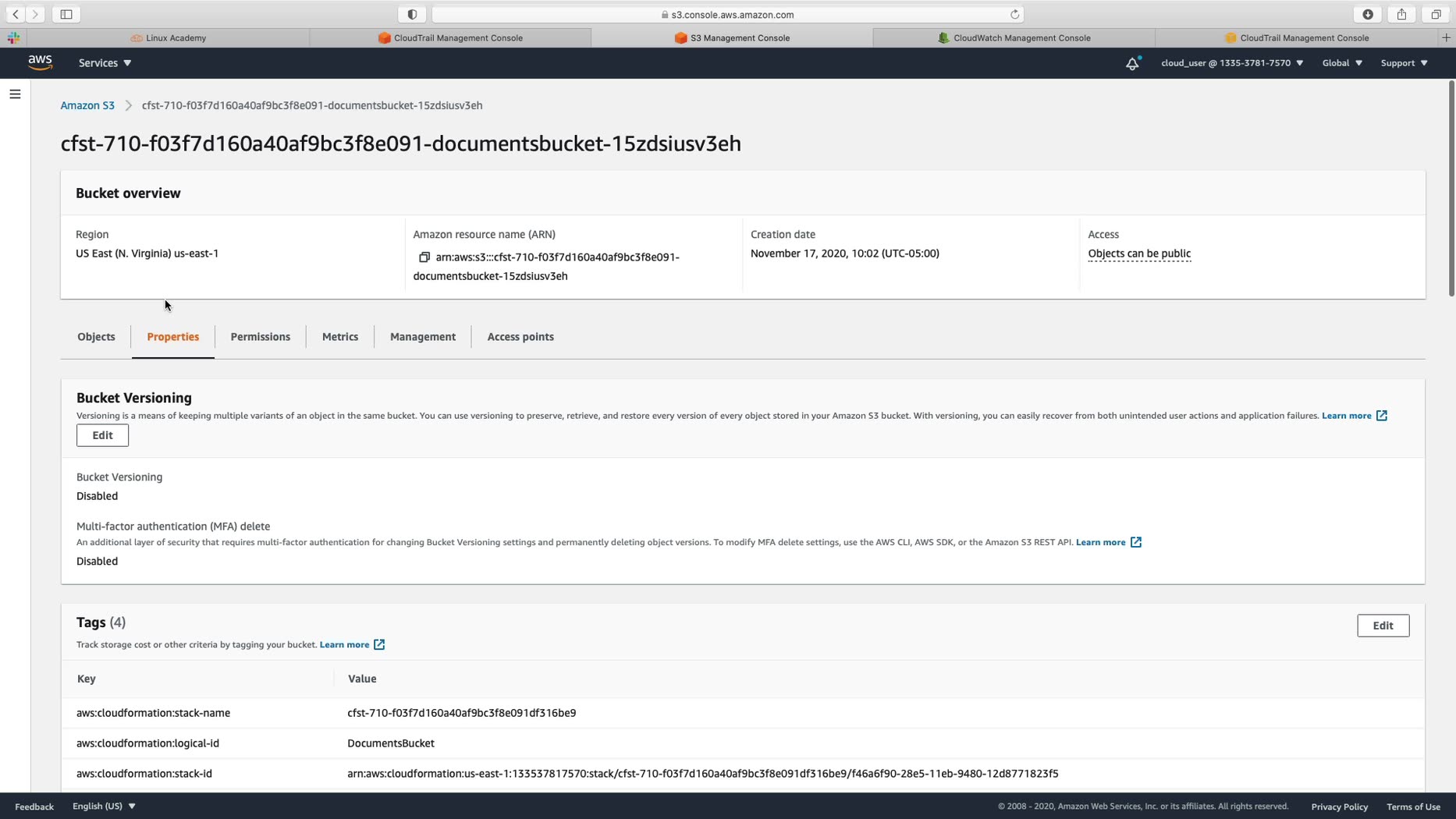Click the DocumentsBucket tag value

pos(391,743)
